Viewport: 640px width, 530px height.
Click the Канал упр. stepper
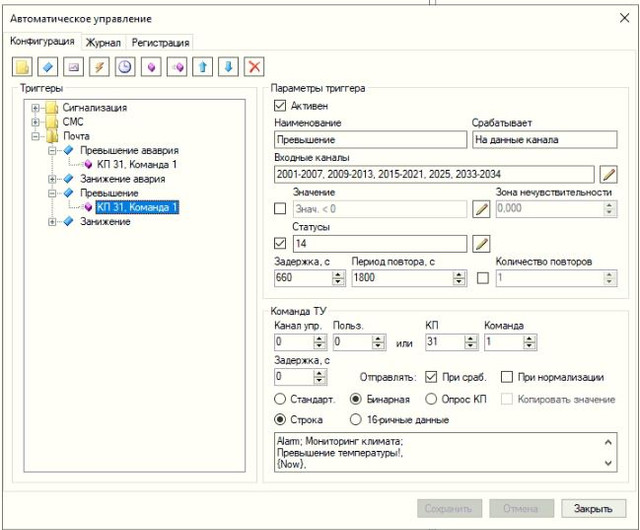300,342
